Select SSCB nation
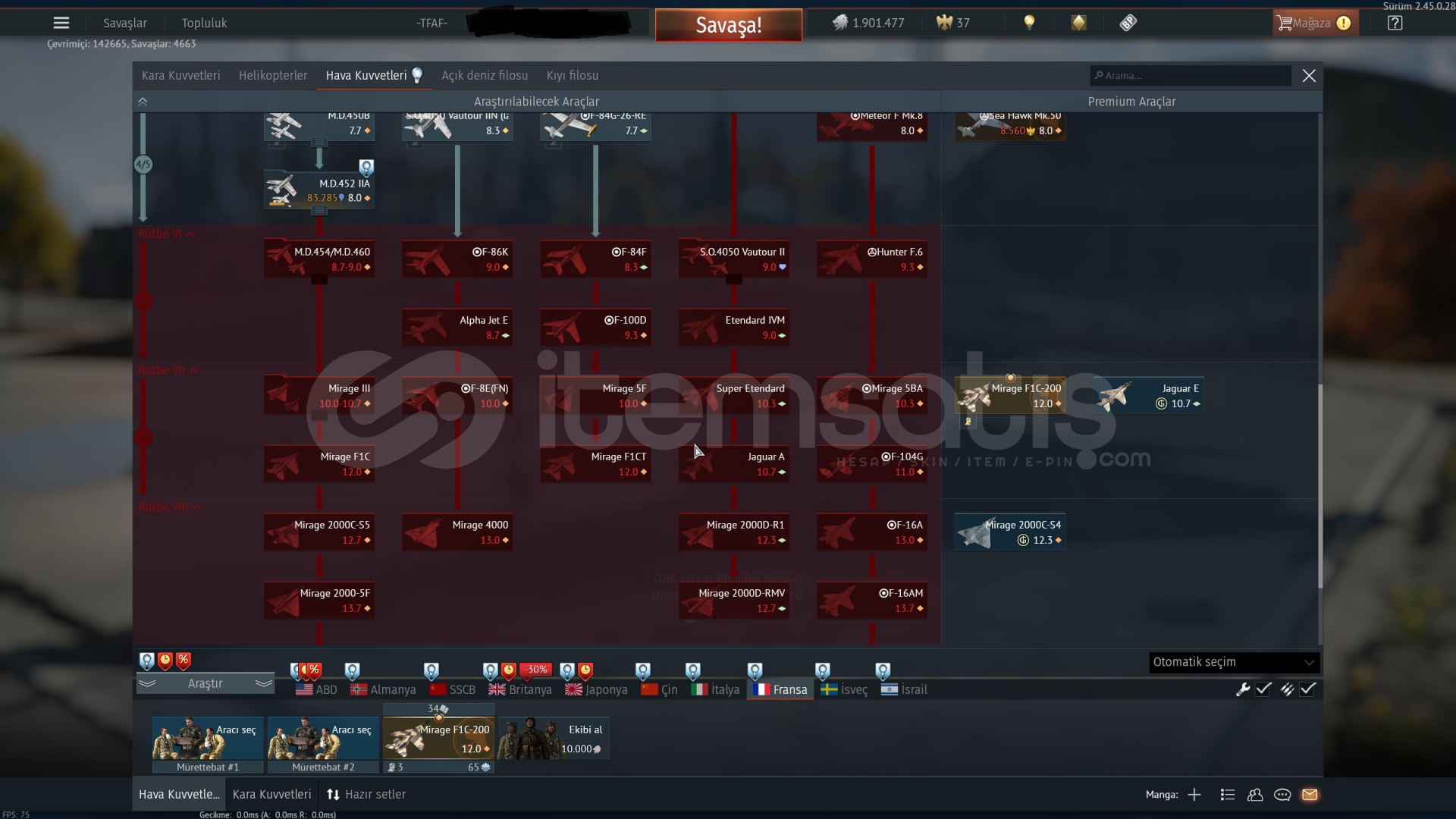This screenshot has width=1456, height=819. [453, 689]
